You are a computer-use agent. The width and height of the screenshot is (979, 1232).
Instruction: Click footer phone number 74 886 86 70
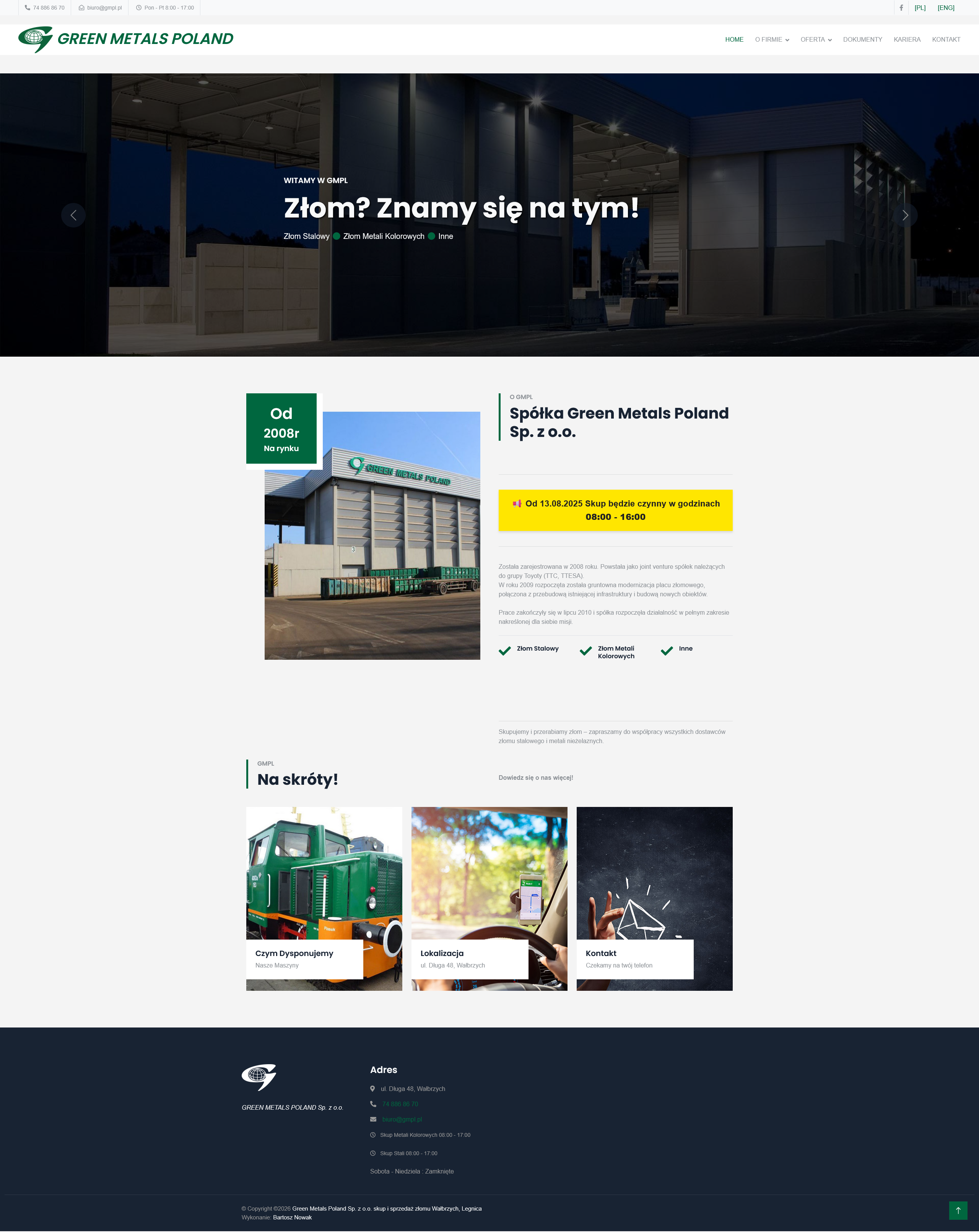[x=400, y=1104]
